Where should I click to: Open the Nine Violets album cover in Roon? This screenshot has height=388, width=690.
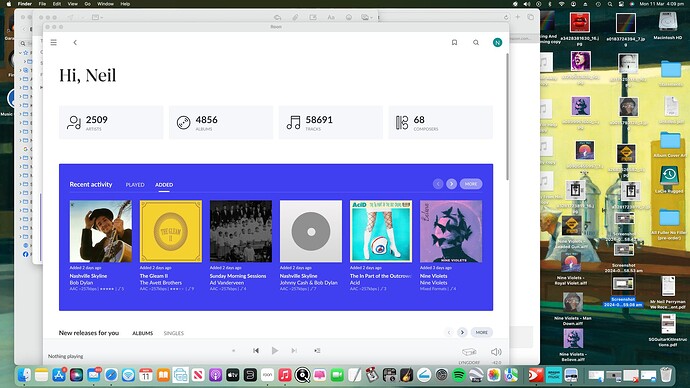(x=451, y=231)
